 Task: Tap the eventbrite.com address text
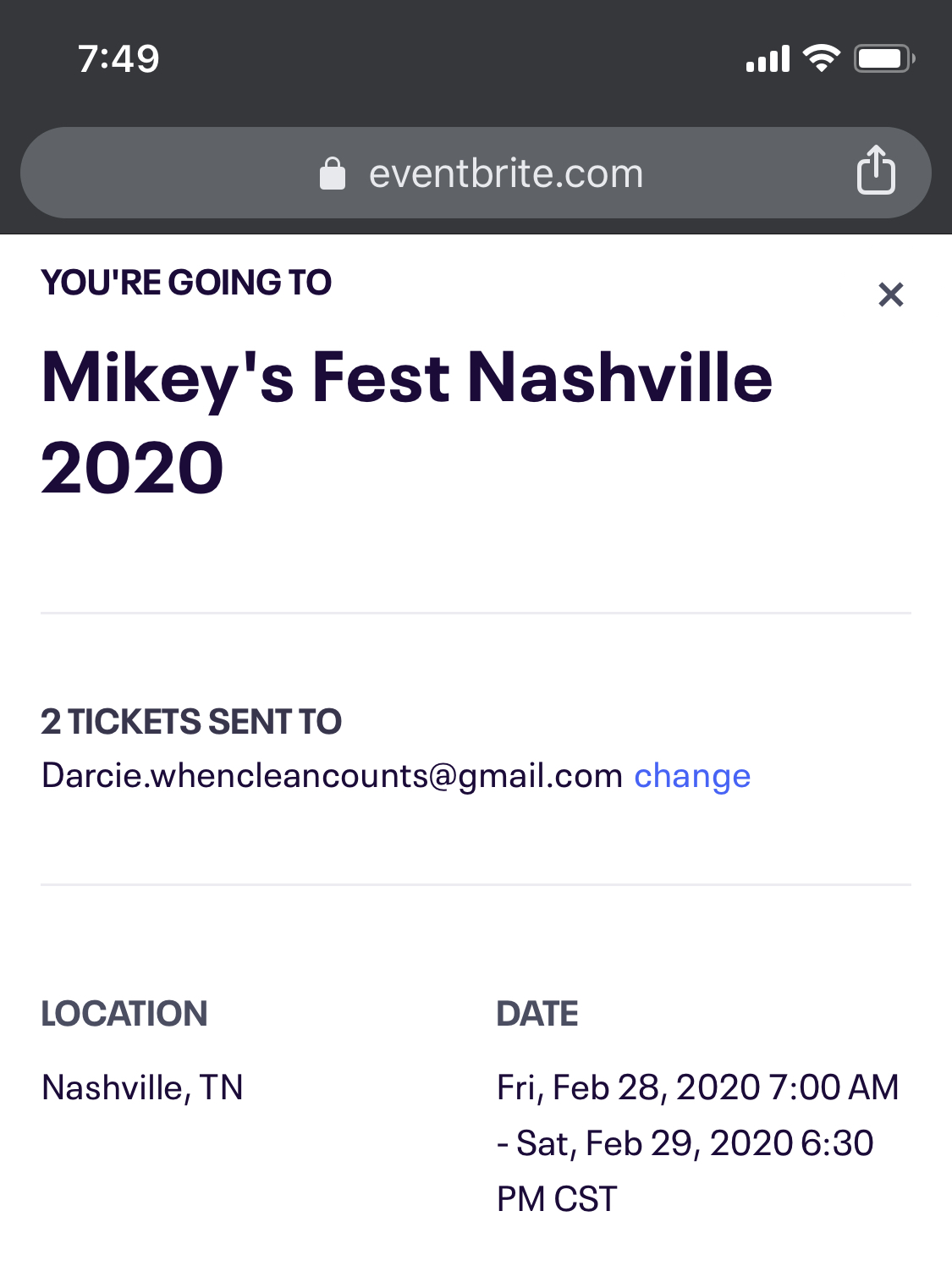tap(506, 173)
